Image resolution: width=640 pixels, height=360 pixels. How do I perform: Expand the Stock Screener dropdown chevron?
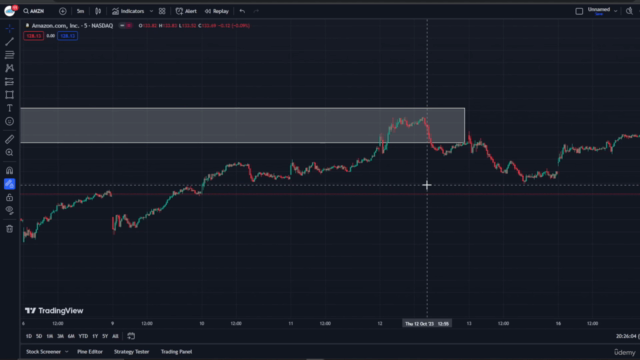pyautogui.click(x=67, y=352)
